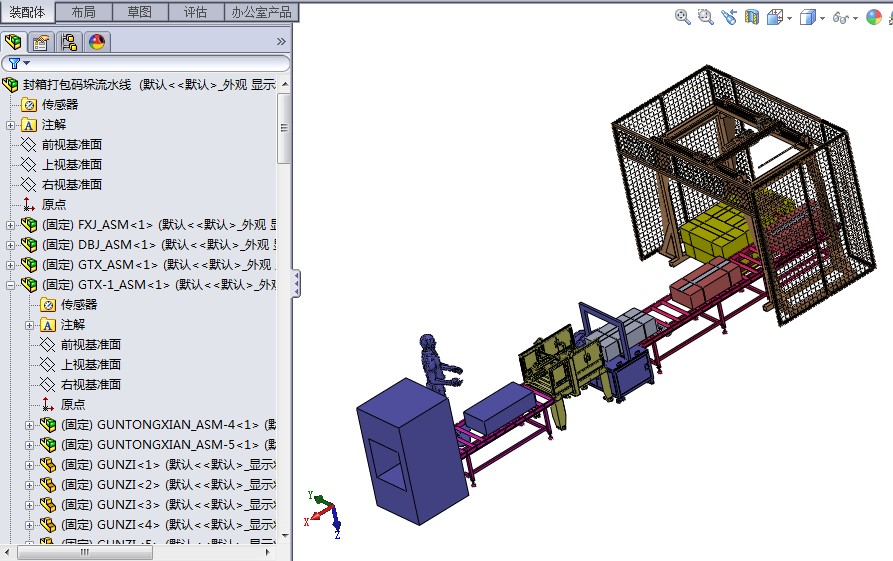Screen dimensions: 893x561
Task: Switch to the 评估 tab
Action: pos(195,12)
